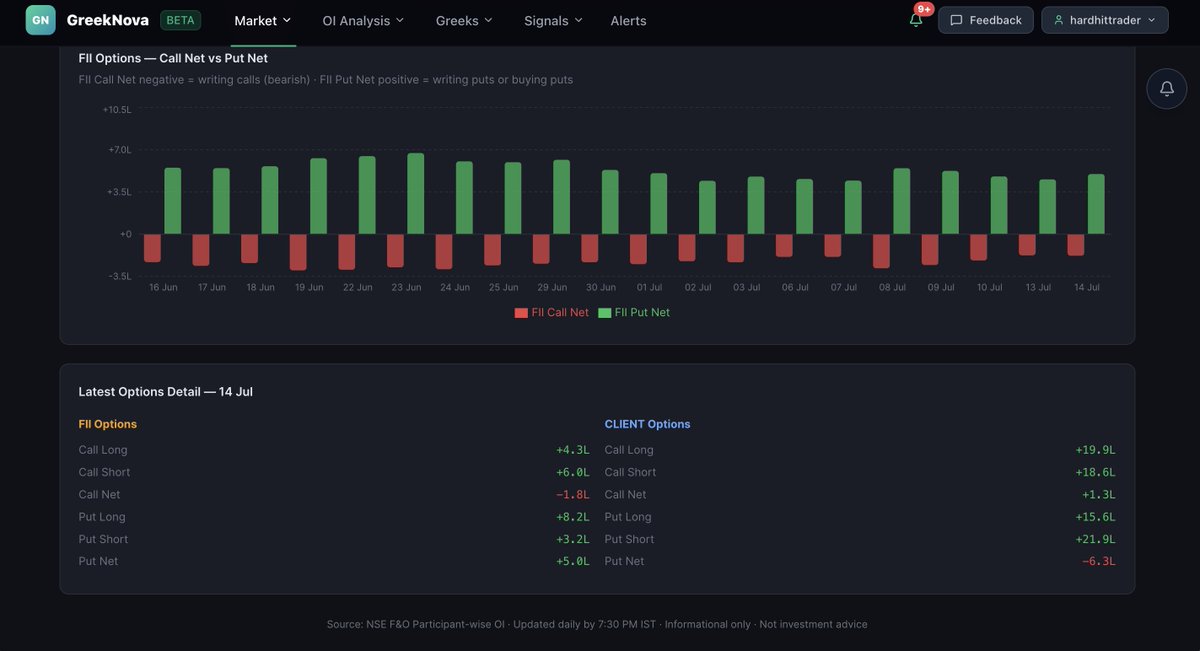Click FII Call Short value +6.0L
Image resolution: width=1200 pixels, height=651 pixels.
[x=573, y=472]
